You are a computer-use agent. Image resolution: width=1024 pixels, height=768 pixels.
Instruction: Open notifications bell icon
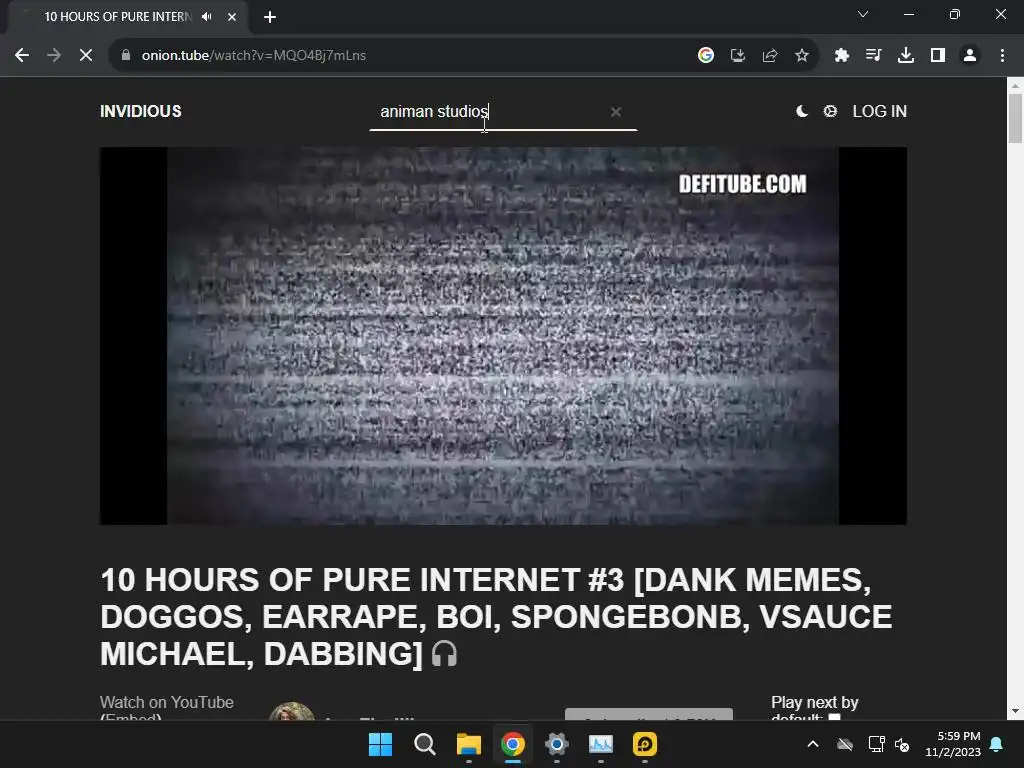pos(997,744)
